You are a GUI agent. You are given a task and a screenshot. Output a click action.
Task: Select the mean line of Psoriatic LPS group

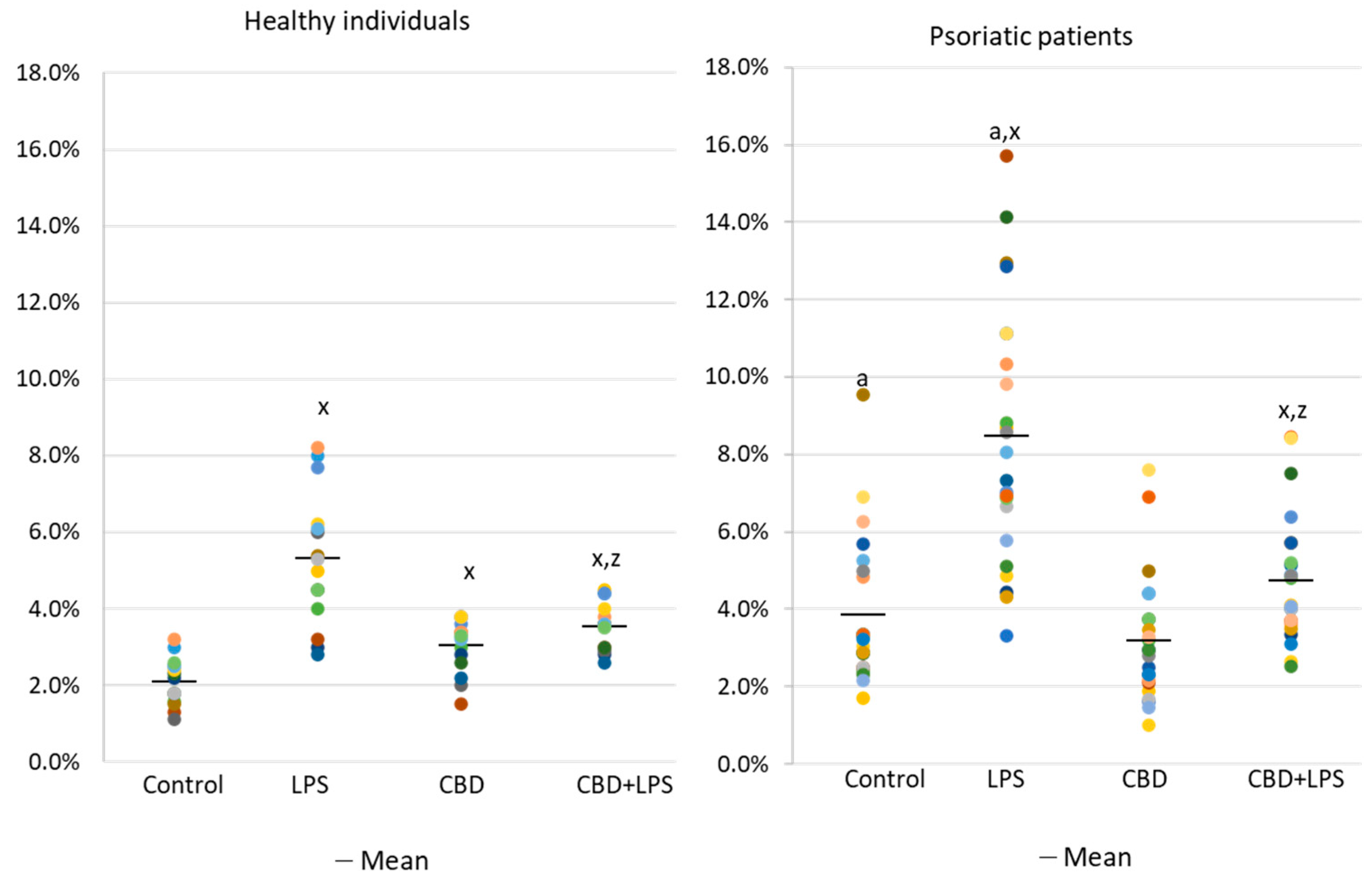pos(1006,436)
